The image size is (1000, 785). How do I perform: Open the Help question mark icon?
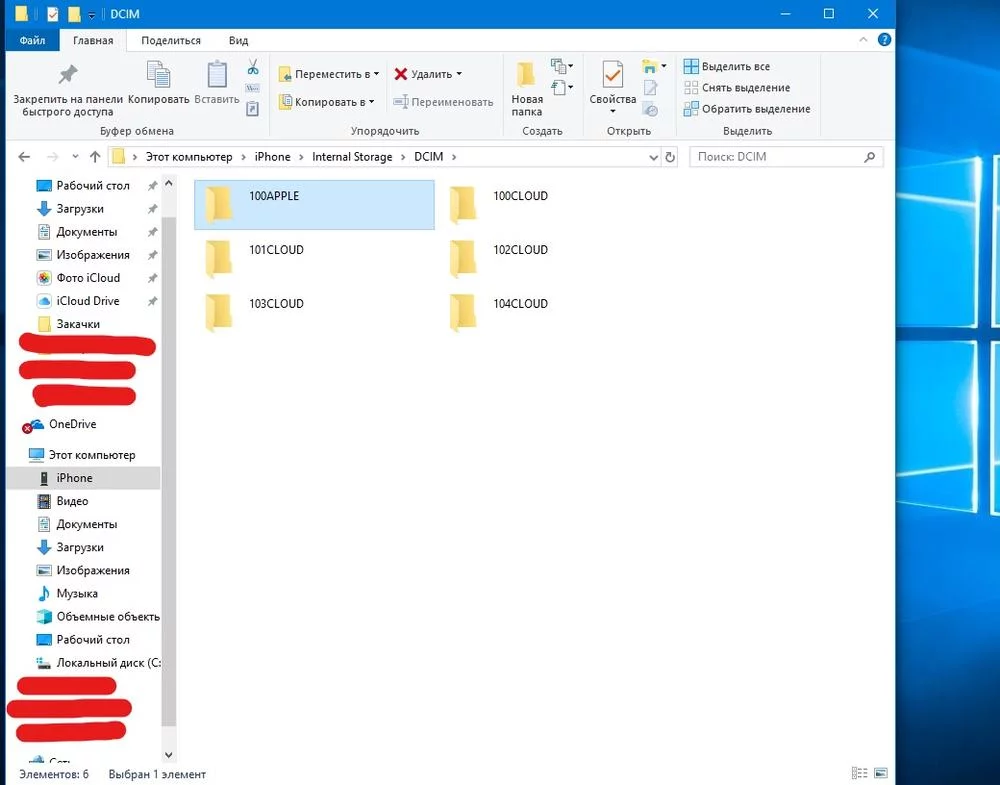(884, 40)
